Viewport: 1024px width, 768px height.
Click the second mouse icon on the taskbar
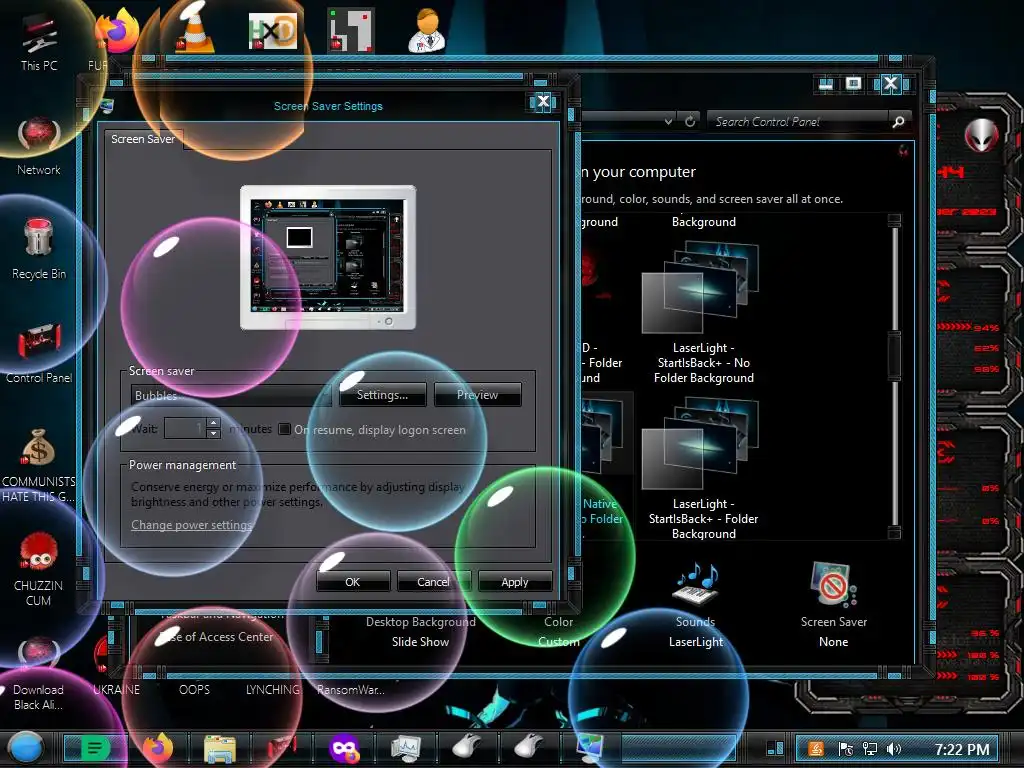pos(529,747)
